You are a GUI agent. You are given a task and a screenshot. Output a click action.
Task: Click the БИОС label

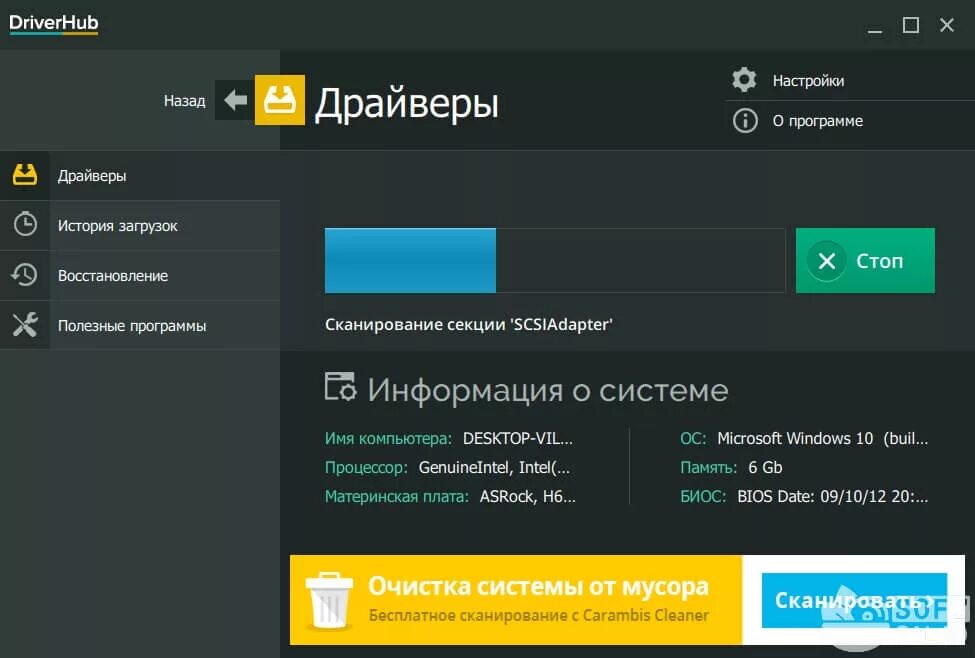[703, 496]
